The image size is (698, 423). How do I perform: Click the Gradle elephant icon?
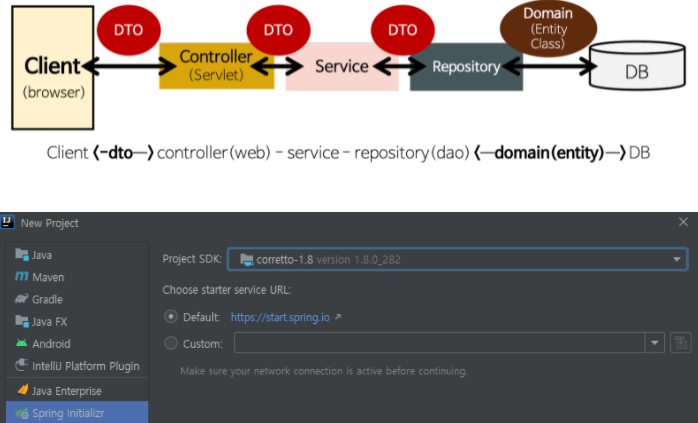click(21, 299)
